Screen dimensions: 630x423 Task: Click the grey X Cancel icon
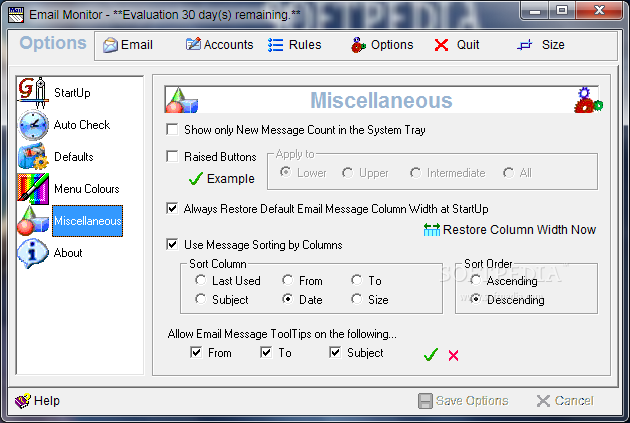coord(543,401)
